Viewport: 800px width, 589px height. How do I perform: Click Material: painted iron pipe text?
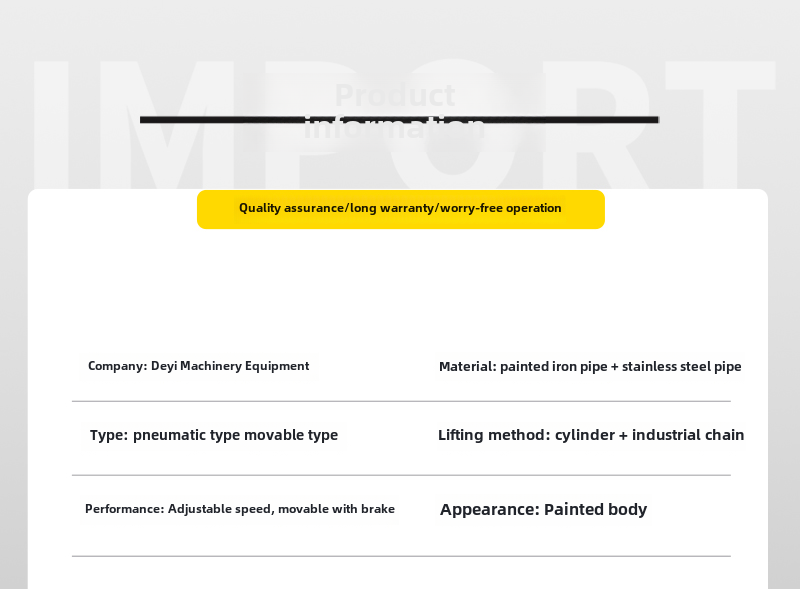click(x=523, y=366)
